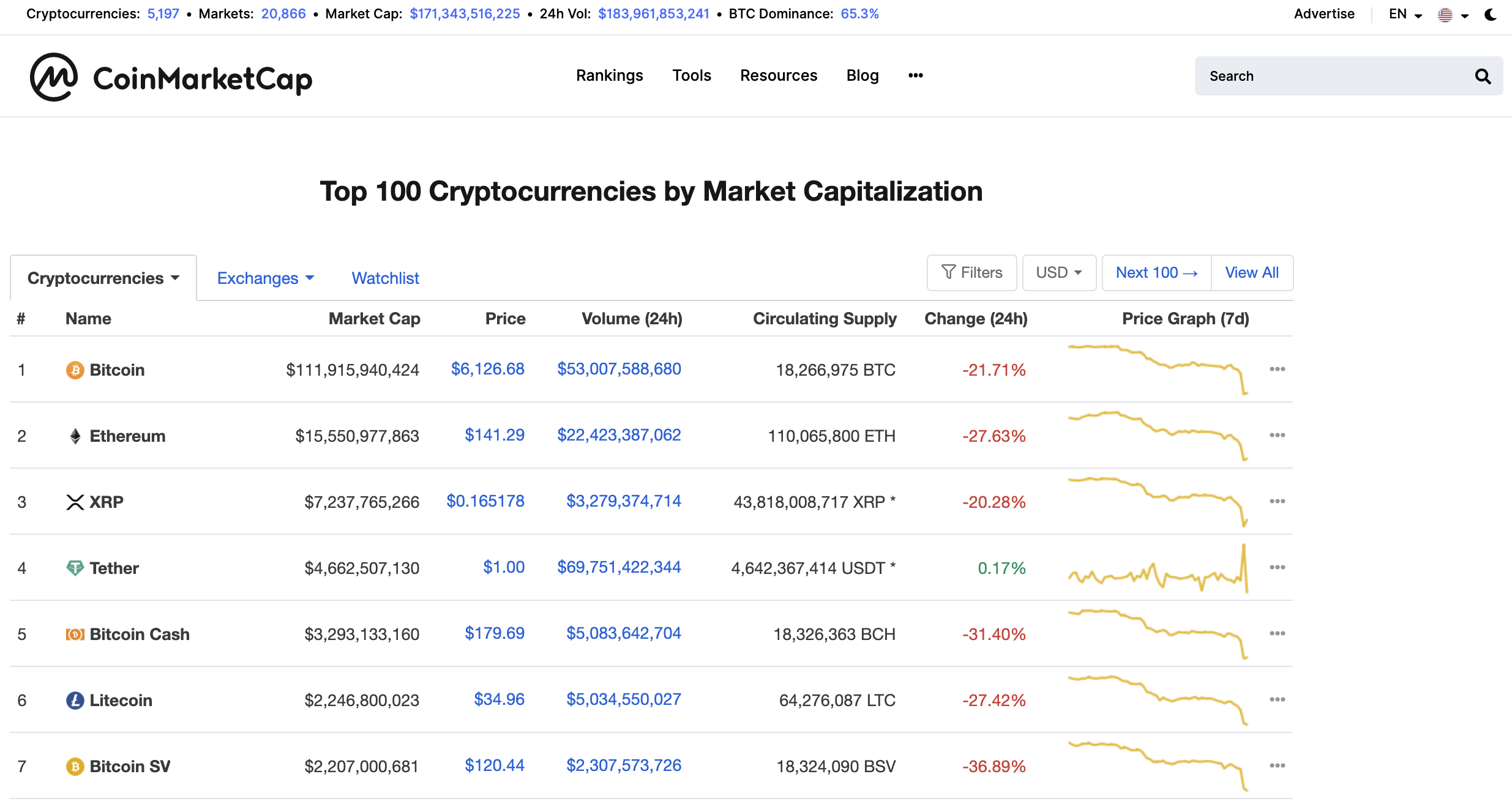1512x804 pixels.
Task: Click the View All link
Action: 1252,273
